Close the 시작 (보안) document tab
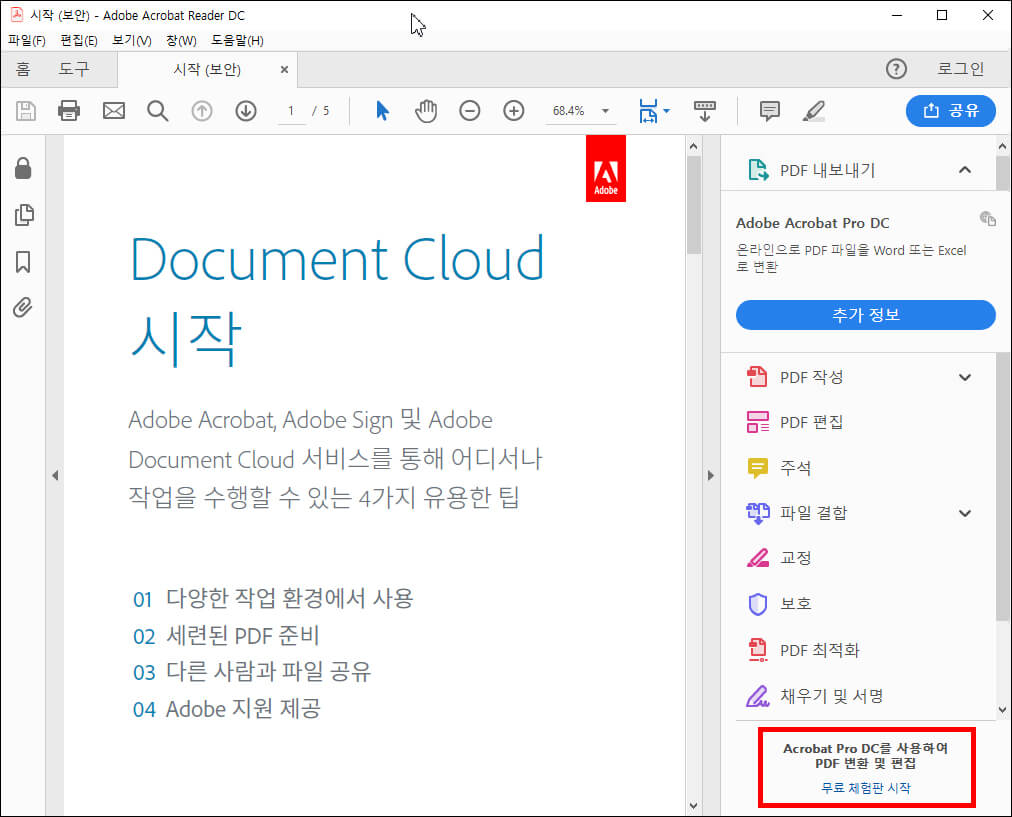The width and height of the screenshot is (1012, 817). [284, 70]
